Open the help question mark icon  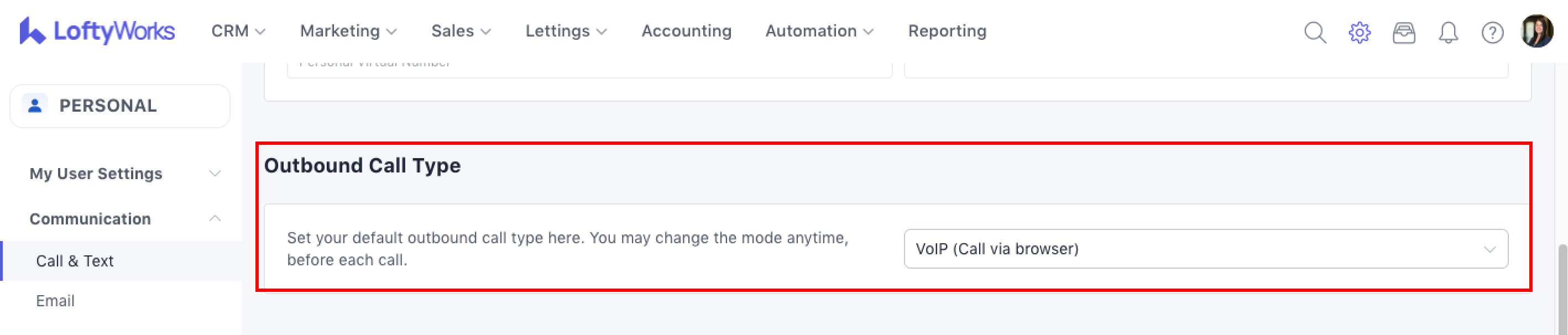point(1492,32)
